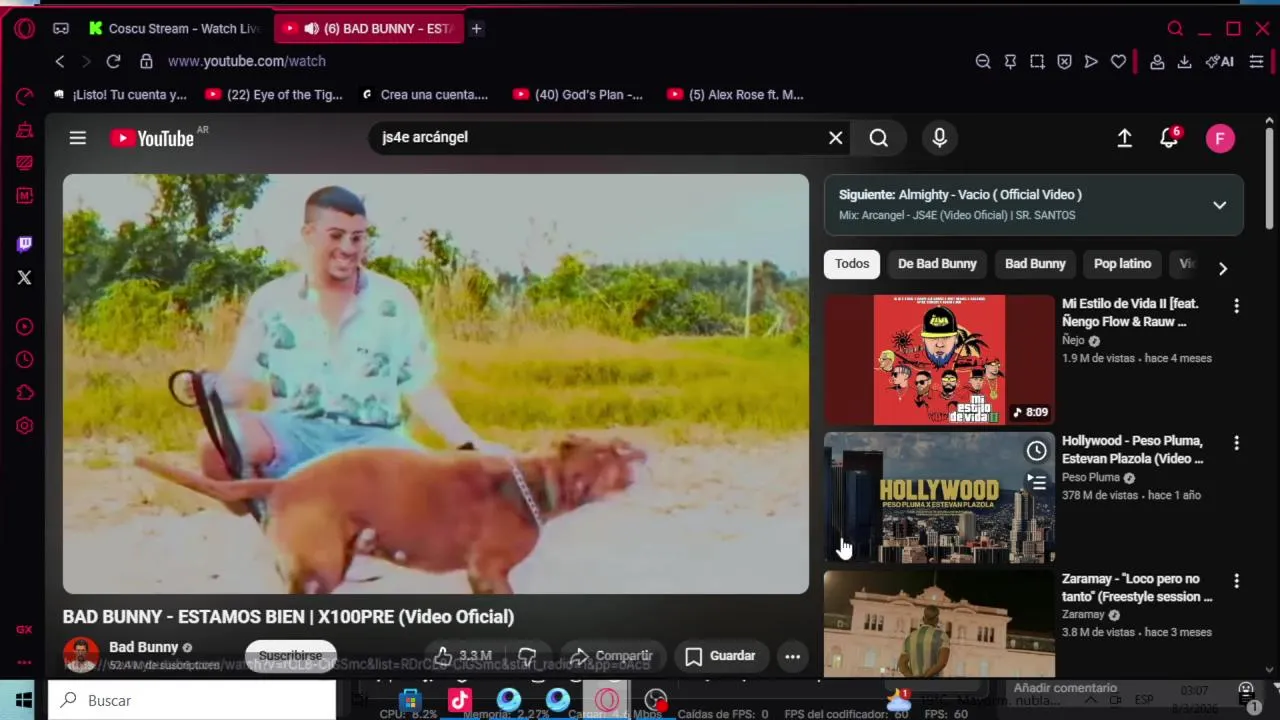Show more filter chips with right arrow
This screenshot has width=1280, height=720.
(x=1222, y=268)
